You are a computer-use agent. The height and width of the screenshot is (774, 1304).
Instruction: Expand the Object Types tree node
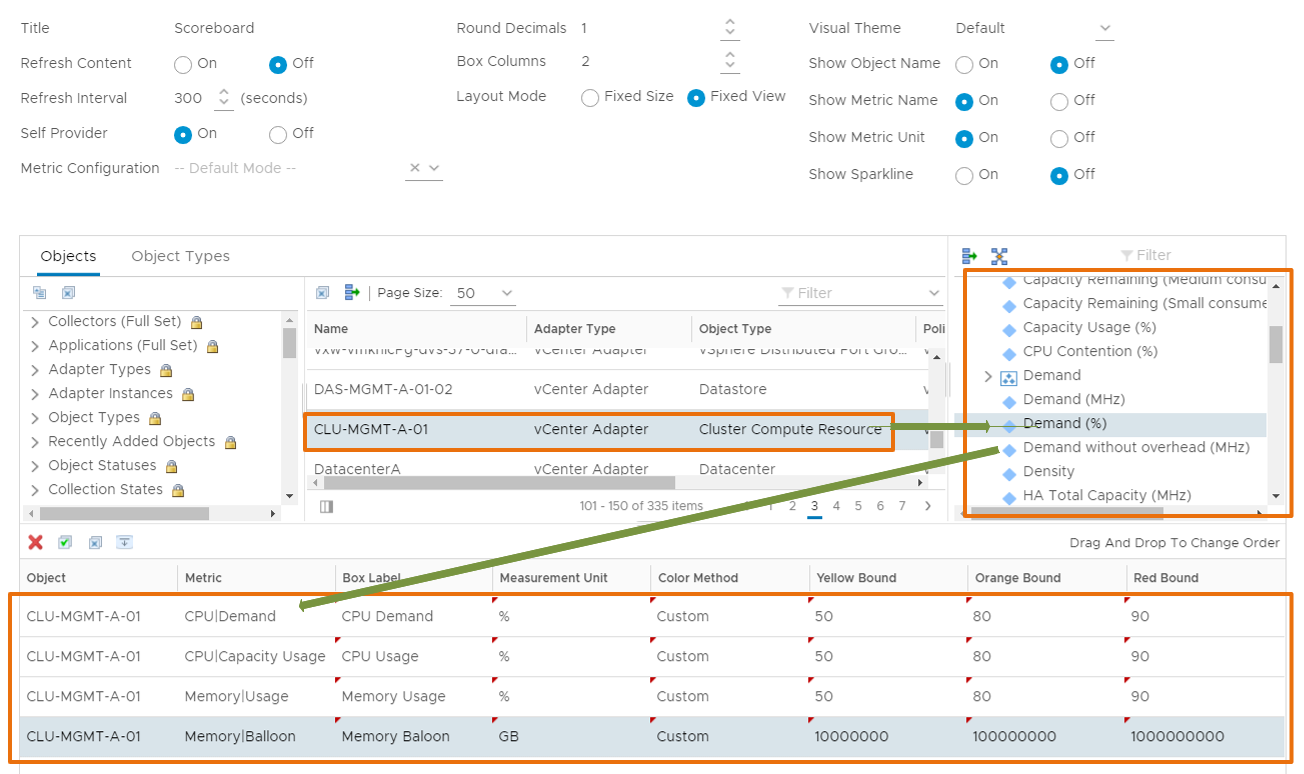tap(36, 418)
